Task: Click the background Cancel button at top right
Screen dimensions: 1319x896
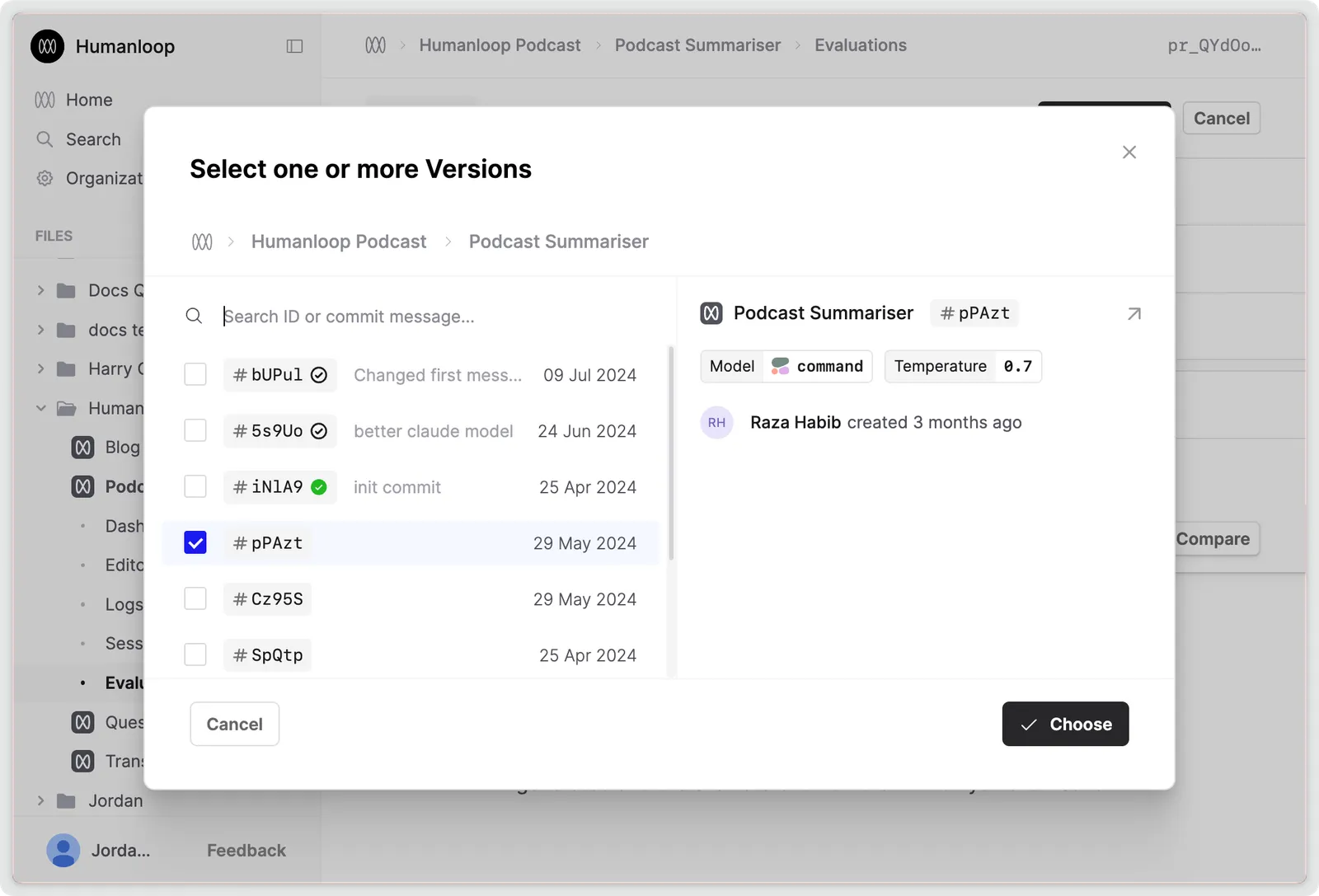Action: click(x=1221, y=118)
